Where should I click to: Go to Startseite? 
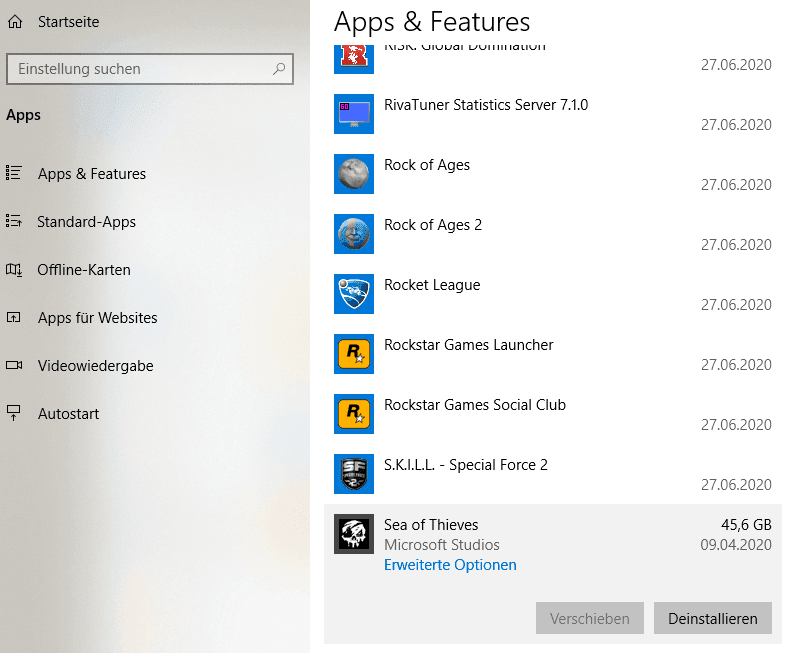point(69,22)
